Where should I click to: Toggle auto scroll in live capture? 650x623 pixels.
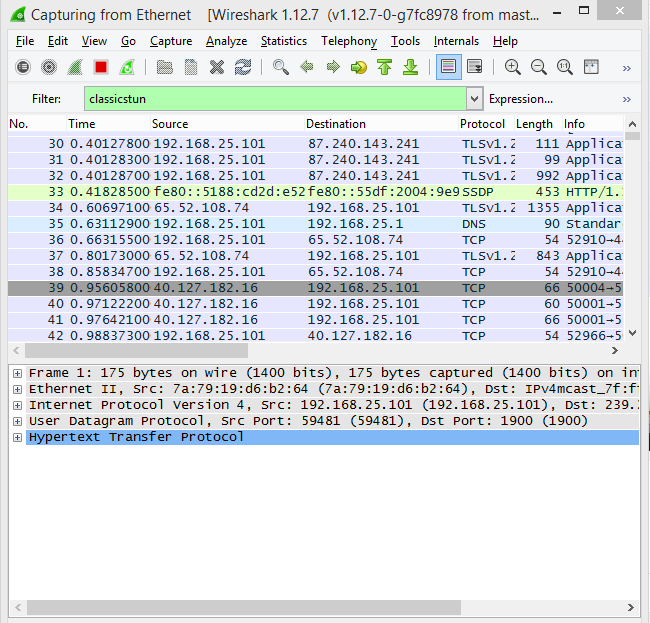pyautogui.click(x=475, y=67)
